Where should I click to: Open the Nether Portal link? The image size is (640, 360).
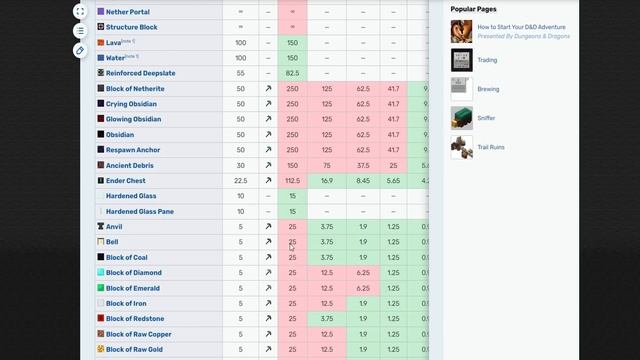click(128, 12)
